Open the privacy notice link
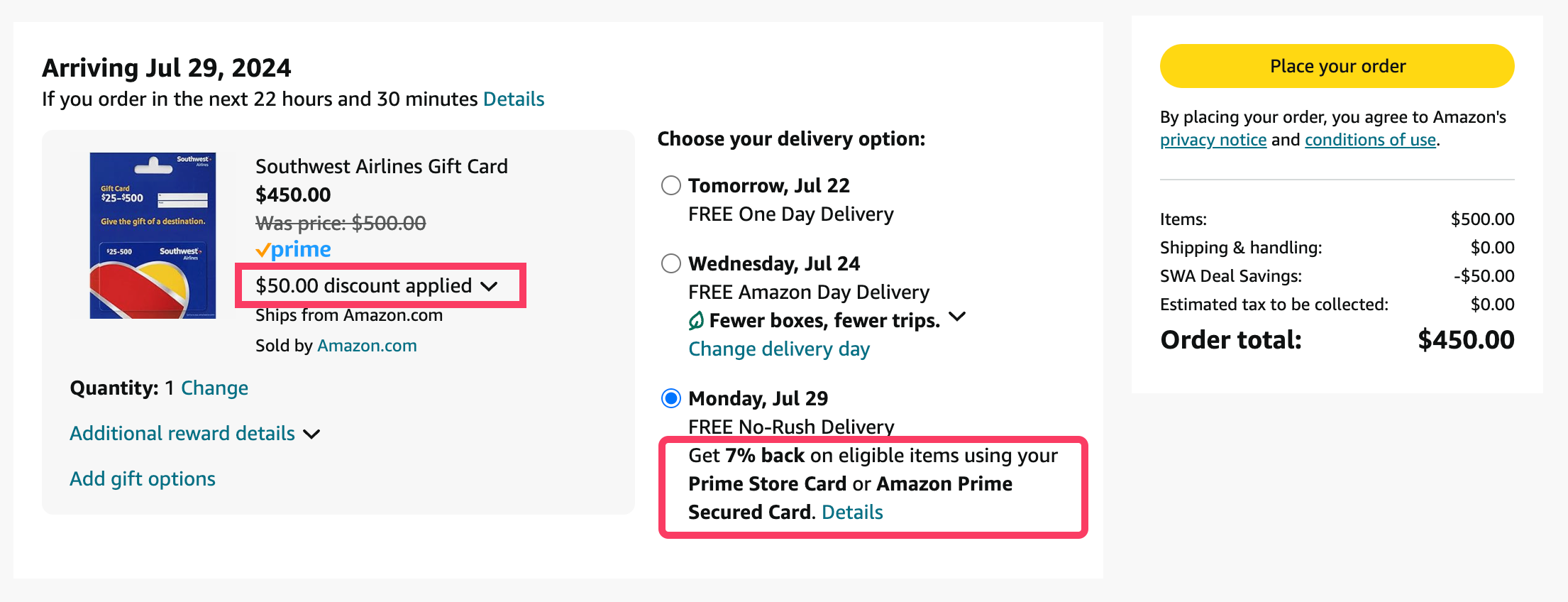The image size is (1568, 602). [x=1213, y=140]
